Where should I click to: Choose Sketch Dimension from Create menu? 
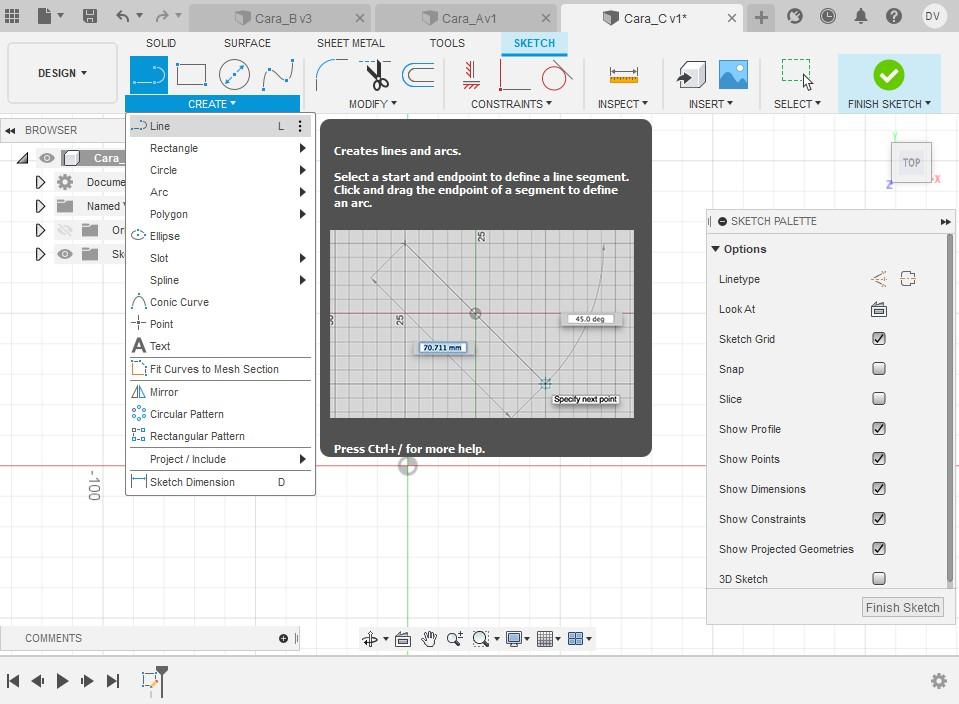click(x=220, y=482)
